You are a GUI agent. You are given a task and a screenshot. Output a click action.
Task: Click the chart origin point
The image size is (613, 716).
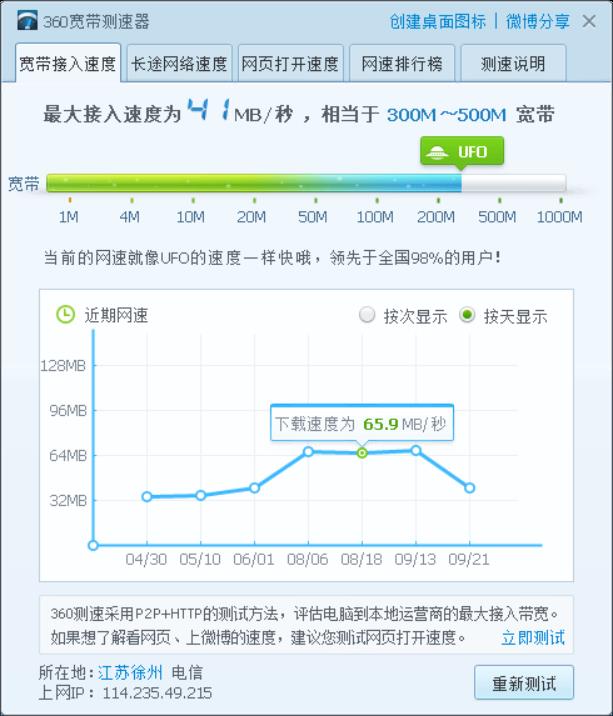coord(93,545)
